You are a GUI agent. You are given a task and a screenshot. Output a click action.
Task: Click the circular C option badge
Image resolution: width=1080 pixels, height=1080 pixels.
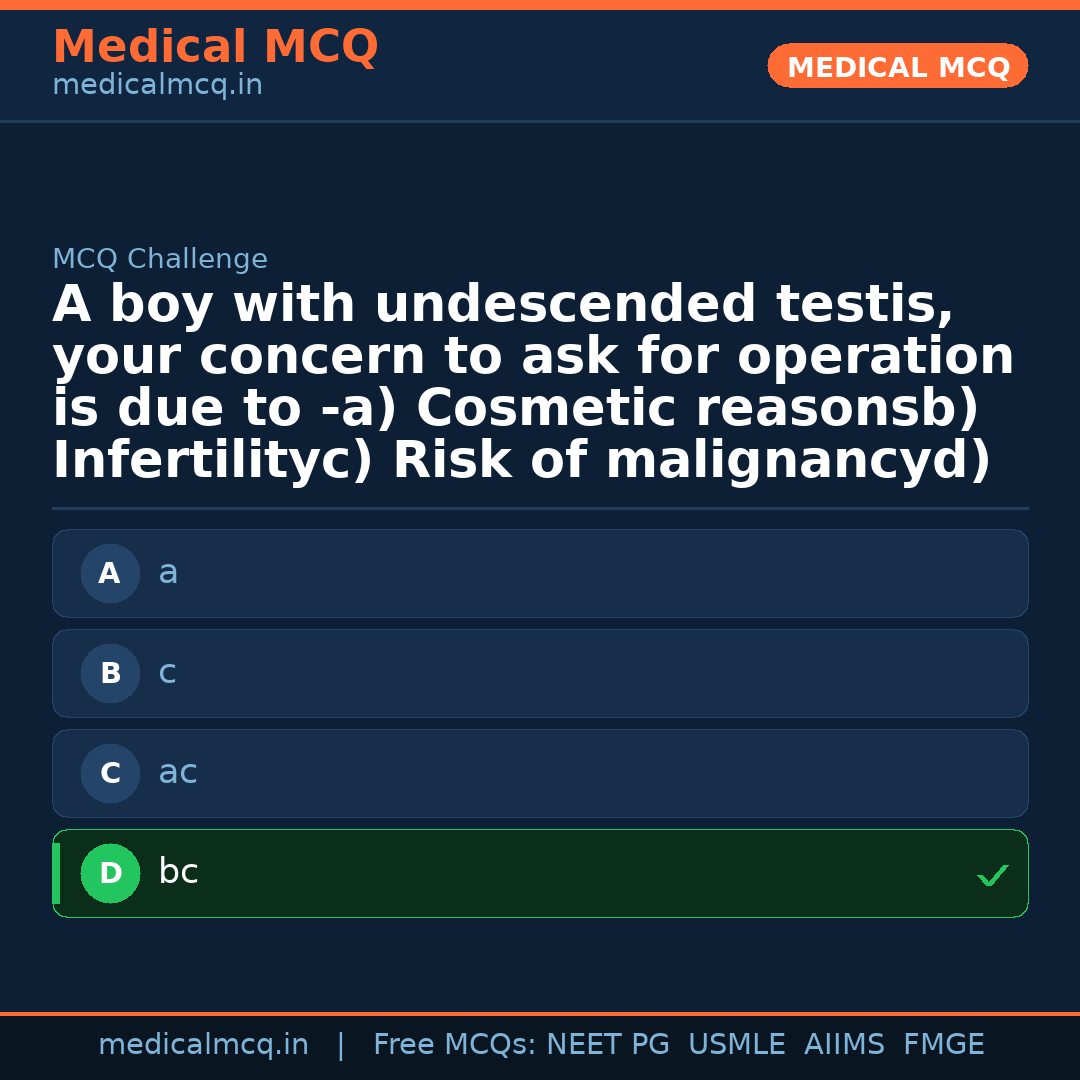110,773
